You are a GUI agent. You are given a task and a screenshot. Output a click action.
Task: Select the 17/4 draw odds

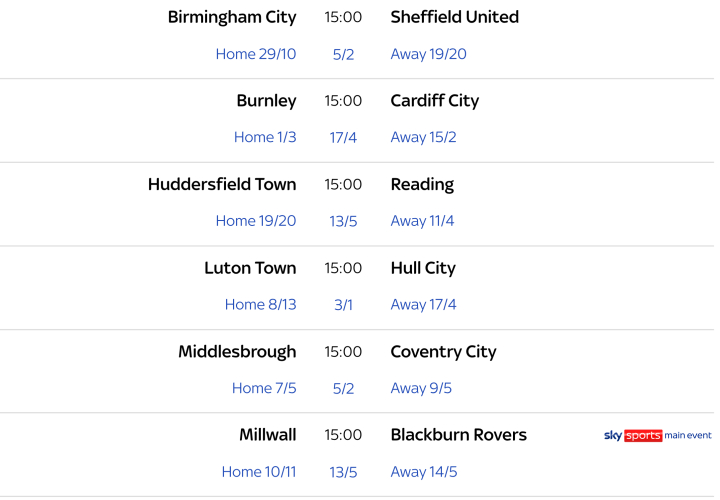343,137
